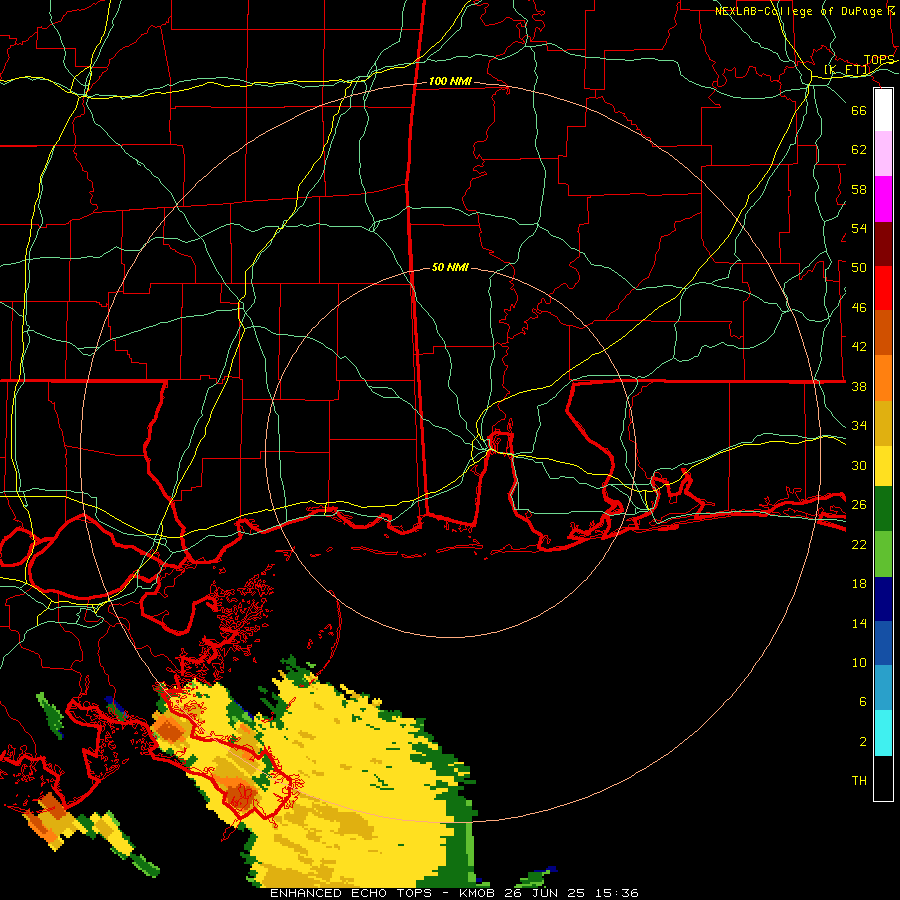
Task: Select the burnt orange legend band
Action: click(x=883, y=333)
